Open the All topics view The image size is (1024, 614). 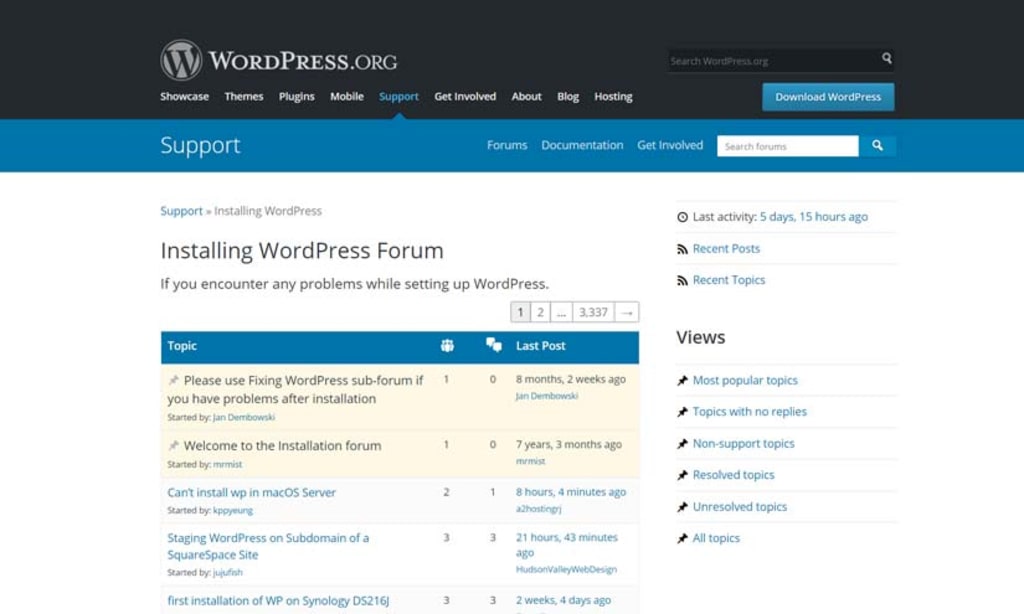click(x=716, y=538)
